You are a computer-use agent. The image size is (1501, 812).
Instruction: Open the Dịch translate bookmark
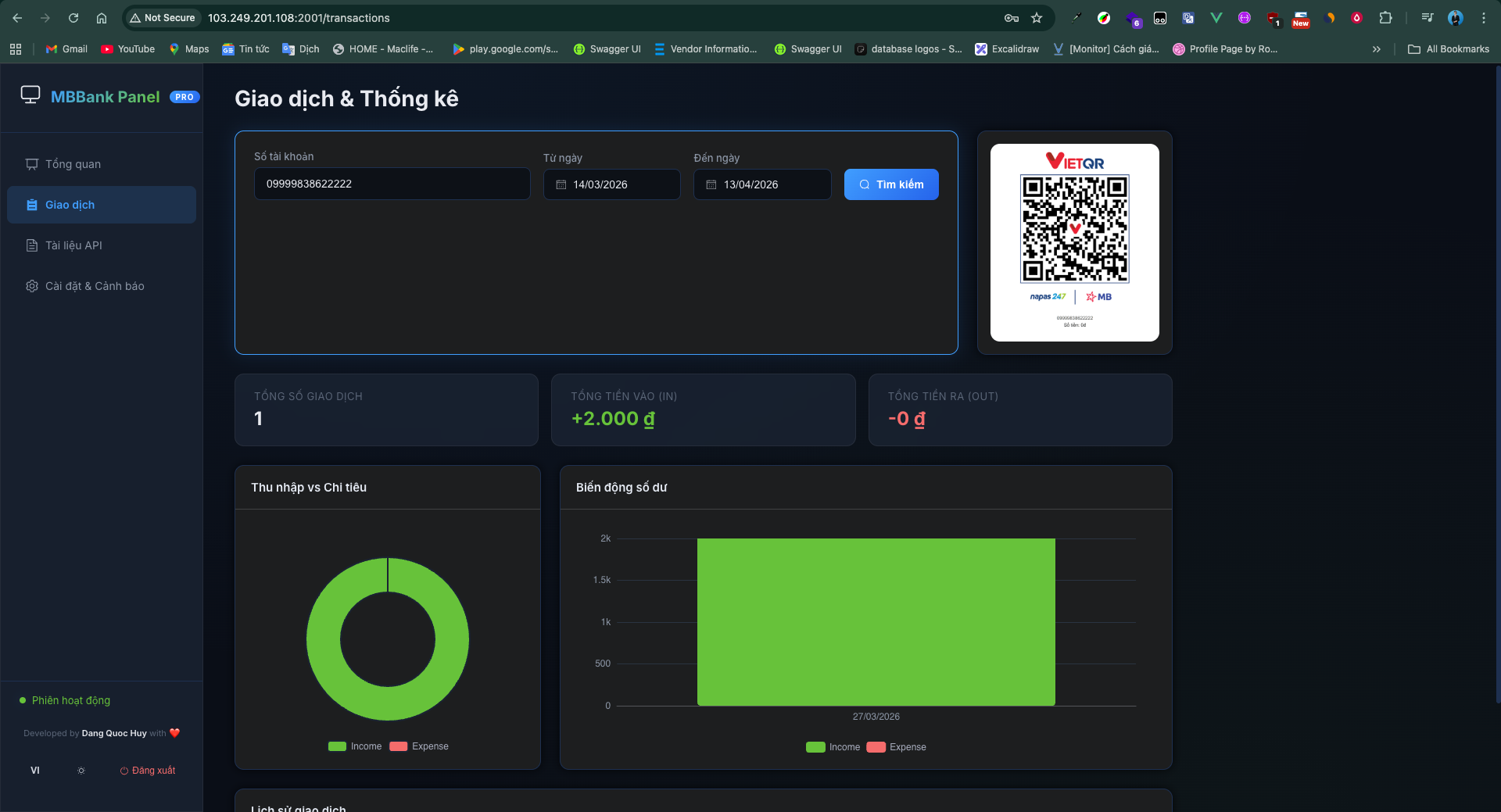(301, 49)
